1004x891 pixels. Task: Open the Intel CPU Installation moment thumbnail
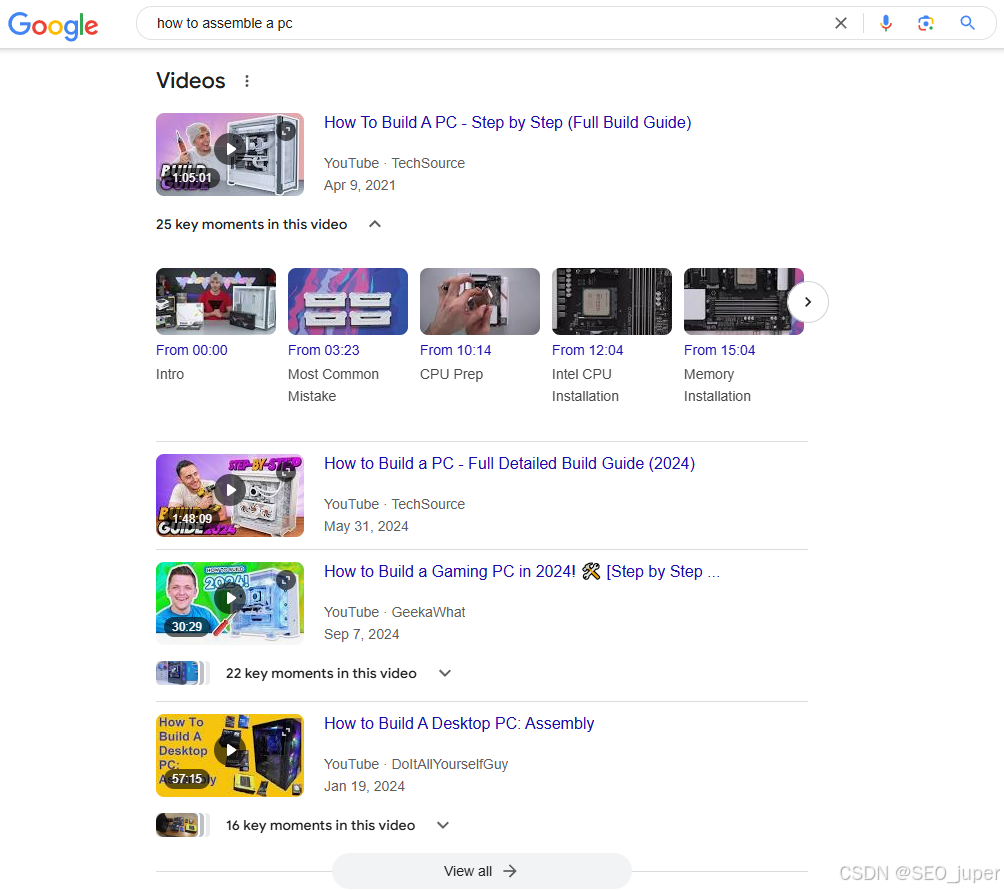(611, 301)
